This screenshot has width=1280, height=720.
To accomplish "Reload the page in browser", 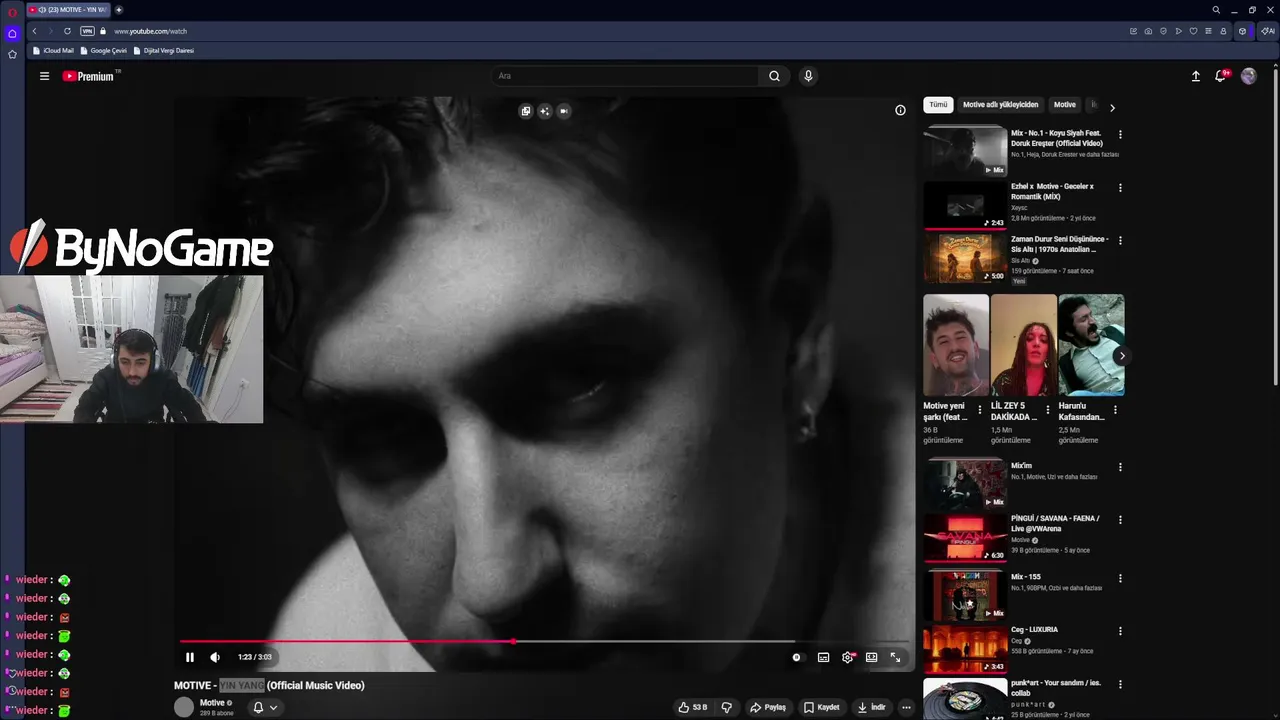I will click(x=67, y=31).
